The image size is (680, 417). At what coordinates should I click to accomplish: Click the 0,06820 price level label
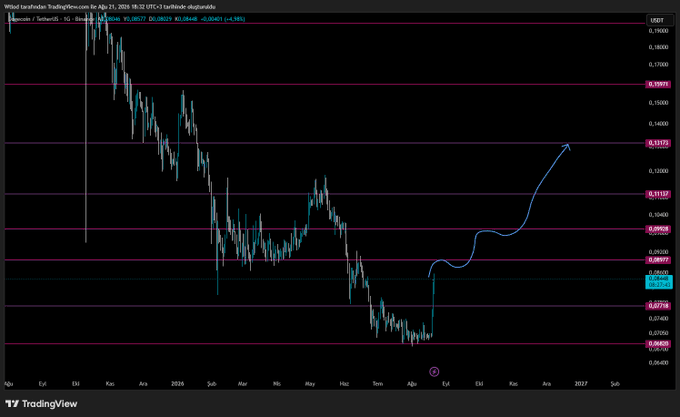point(658,344)
